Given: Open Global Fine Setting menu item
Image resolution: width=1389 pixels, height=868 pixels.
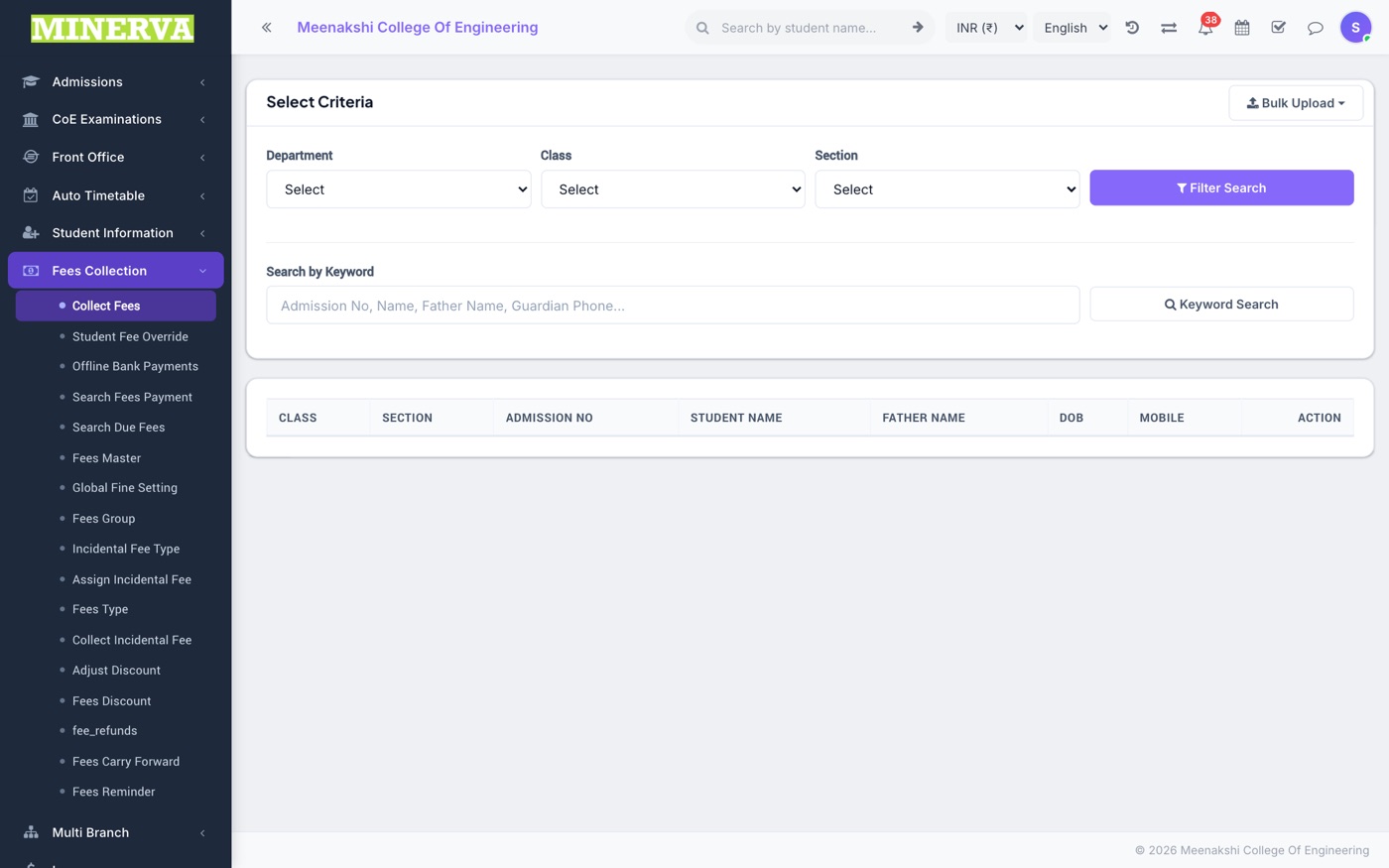Looking at the screenshot, I should click(x=124, y=488).
